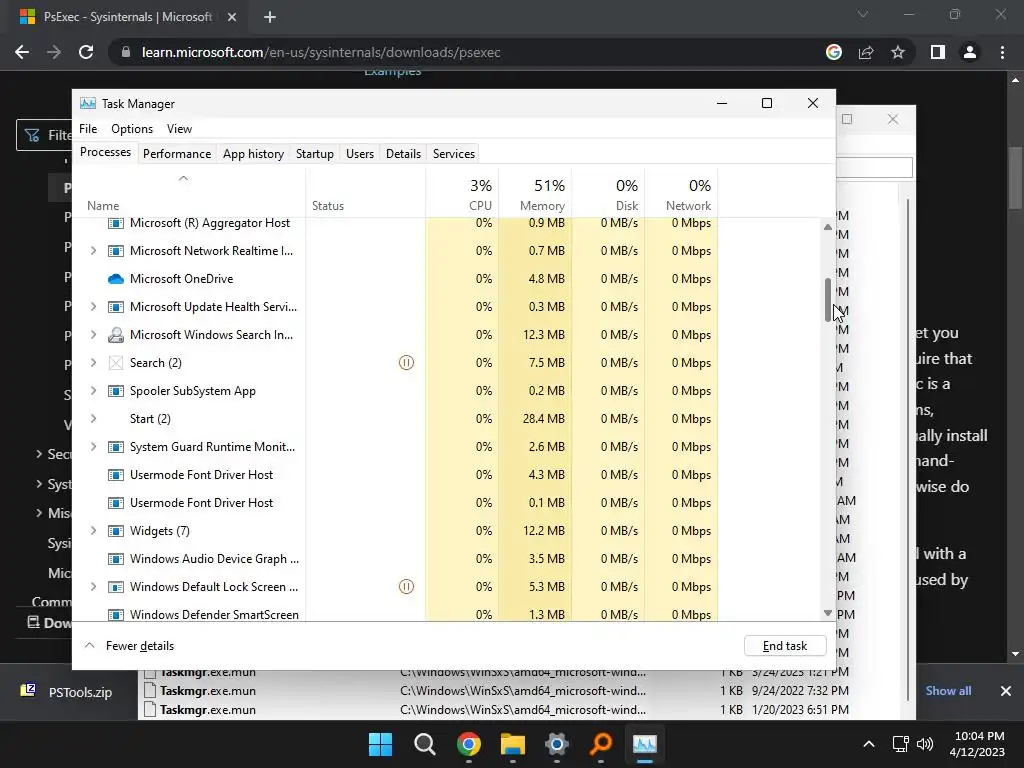Sort processes by the Disk column
This screenshot has height=768, width=1024.
[x=609, y=194]
